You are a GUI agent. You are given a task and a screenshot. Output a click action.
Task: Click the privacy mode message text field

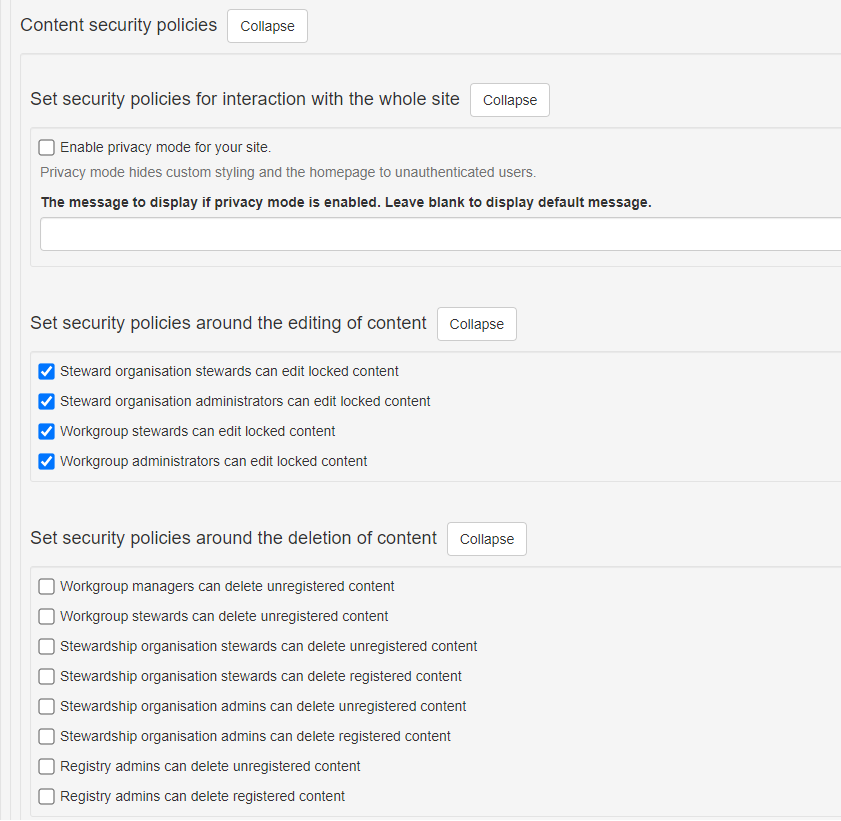(x=440, y=234)
